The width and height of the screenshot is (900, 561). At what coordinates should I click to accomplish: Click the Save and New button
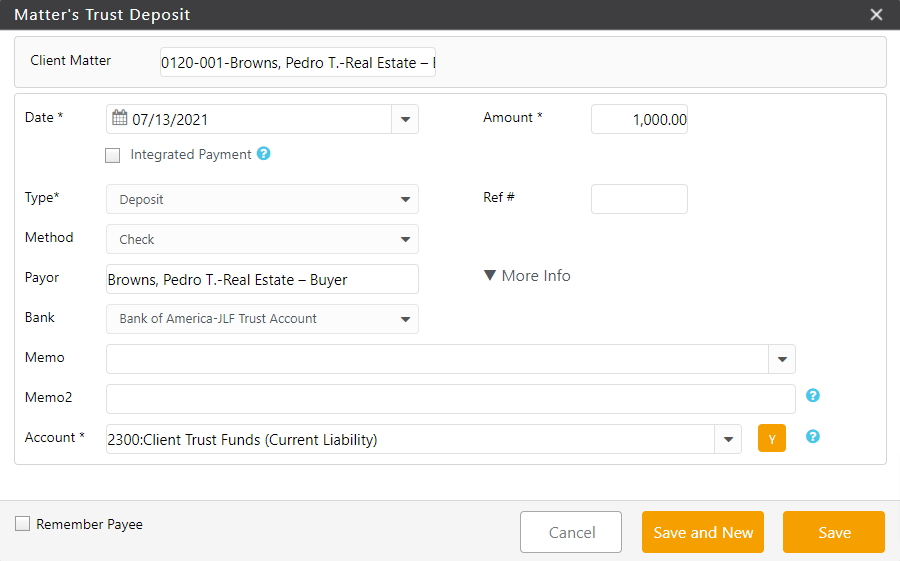703,532
